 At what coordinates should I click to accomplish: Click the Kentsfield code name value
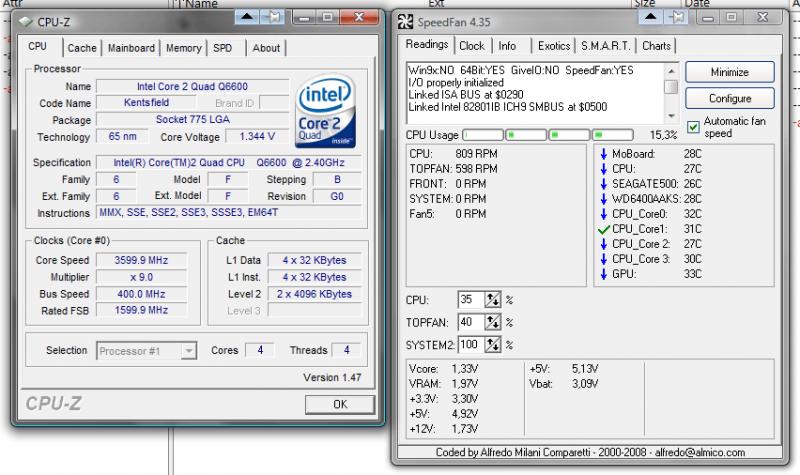[146, 103]
